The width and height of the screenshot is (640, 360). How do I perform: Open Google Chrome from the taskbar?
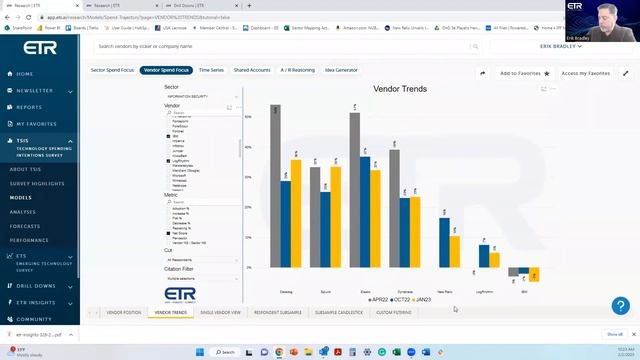[279, 352]
